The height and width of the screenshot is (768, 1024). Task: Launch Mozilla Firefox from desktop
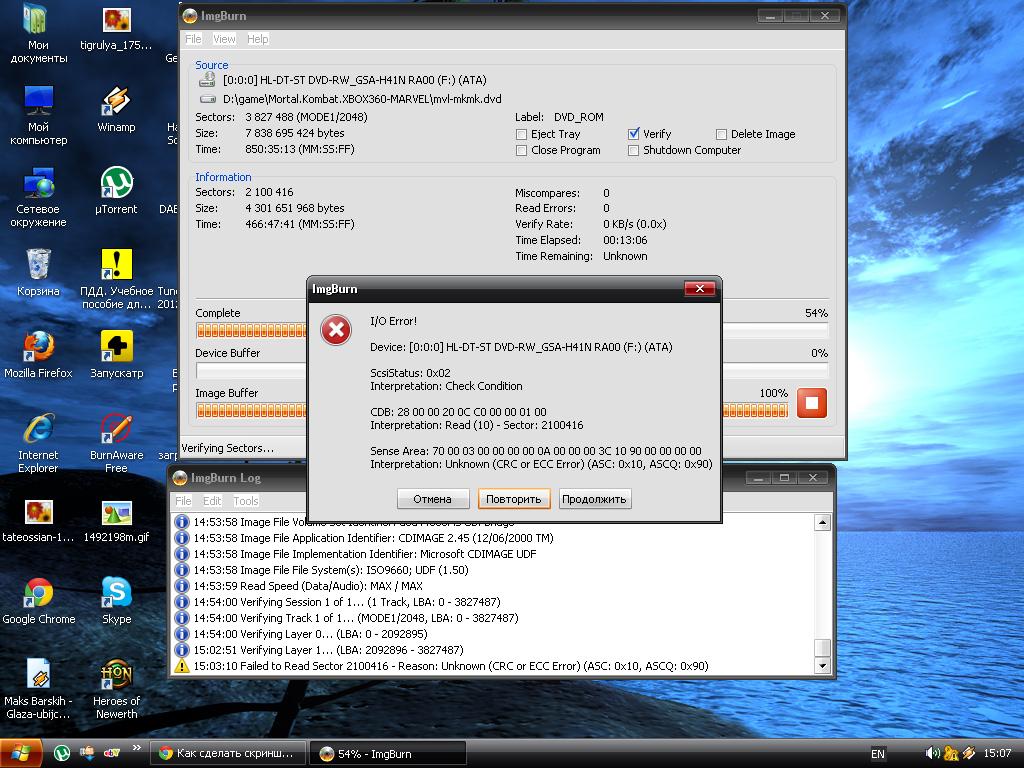[38, 355]
